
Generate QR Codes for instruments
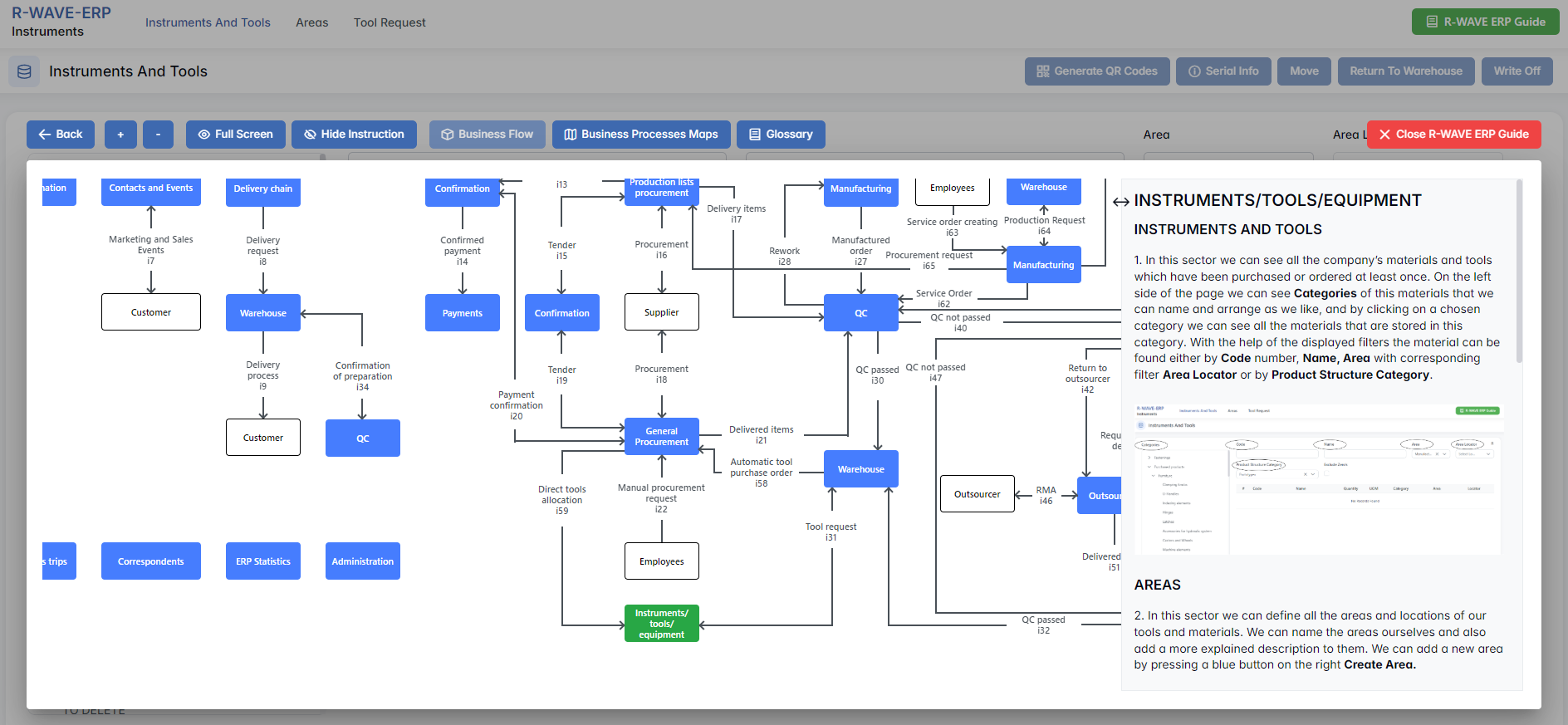pyautogui.click(x=1096, y=71)
